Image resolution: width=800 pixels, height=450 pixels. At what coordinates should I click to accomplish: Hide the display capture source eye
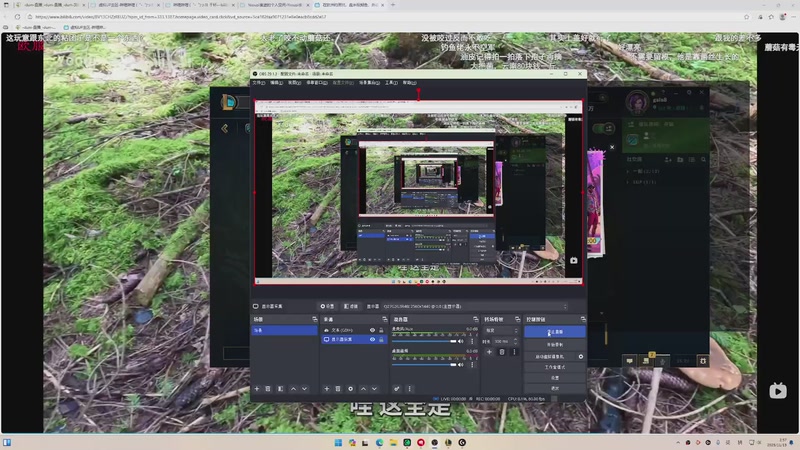(x=372, y=340)
